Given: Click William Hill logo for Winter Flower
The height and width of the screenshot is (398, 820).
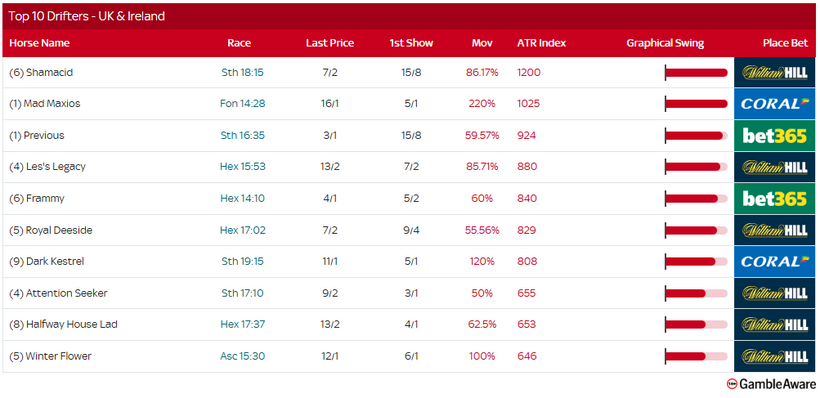Looking at the screenshot, I should 775,356.
